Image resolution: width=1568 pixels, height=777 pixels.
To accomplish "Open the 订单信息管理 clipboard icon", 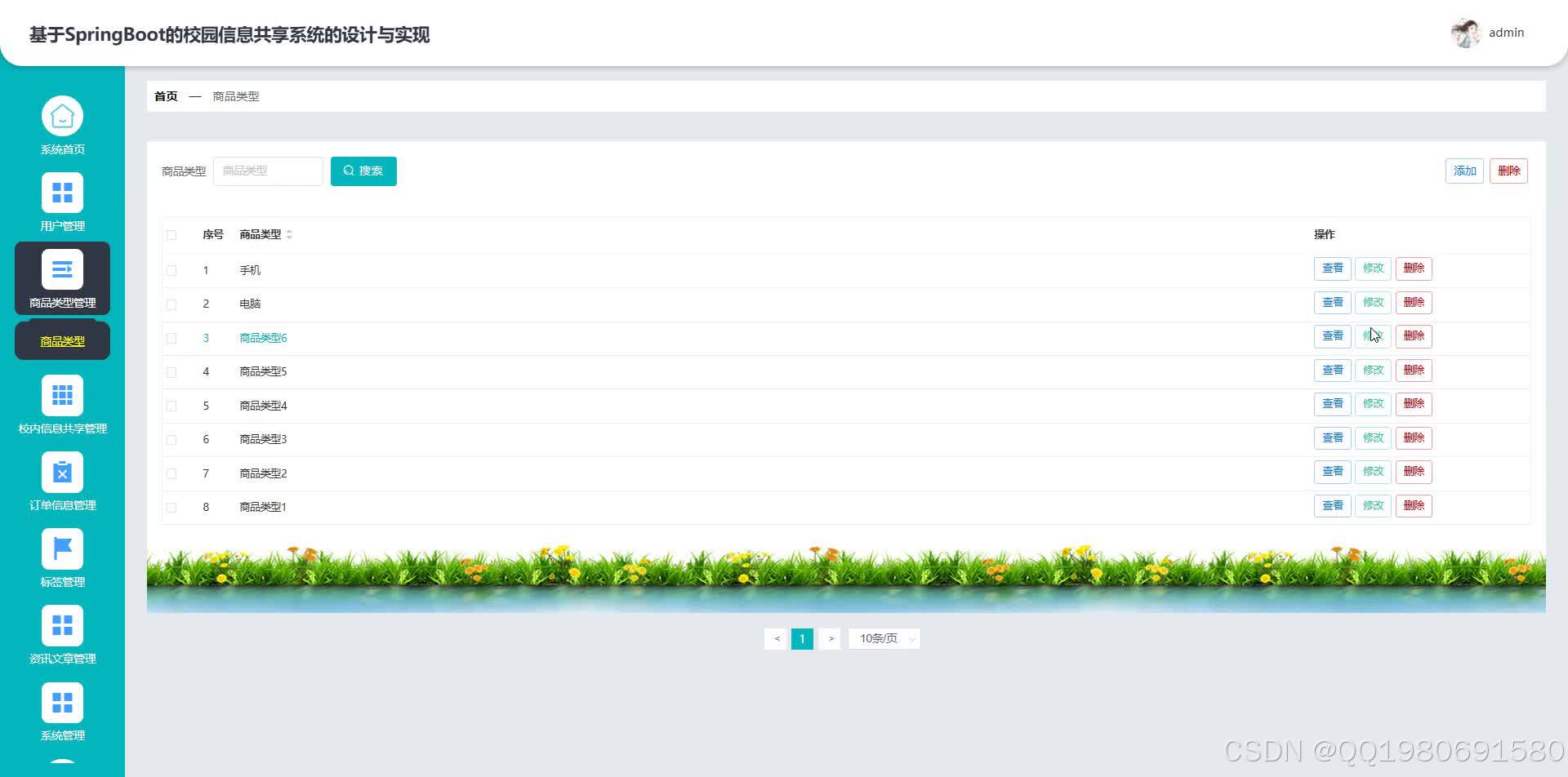I will pos(62,472).
